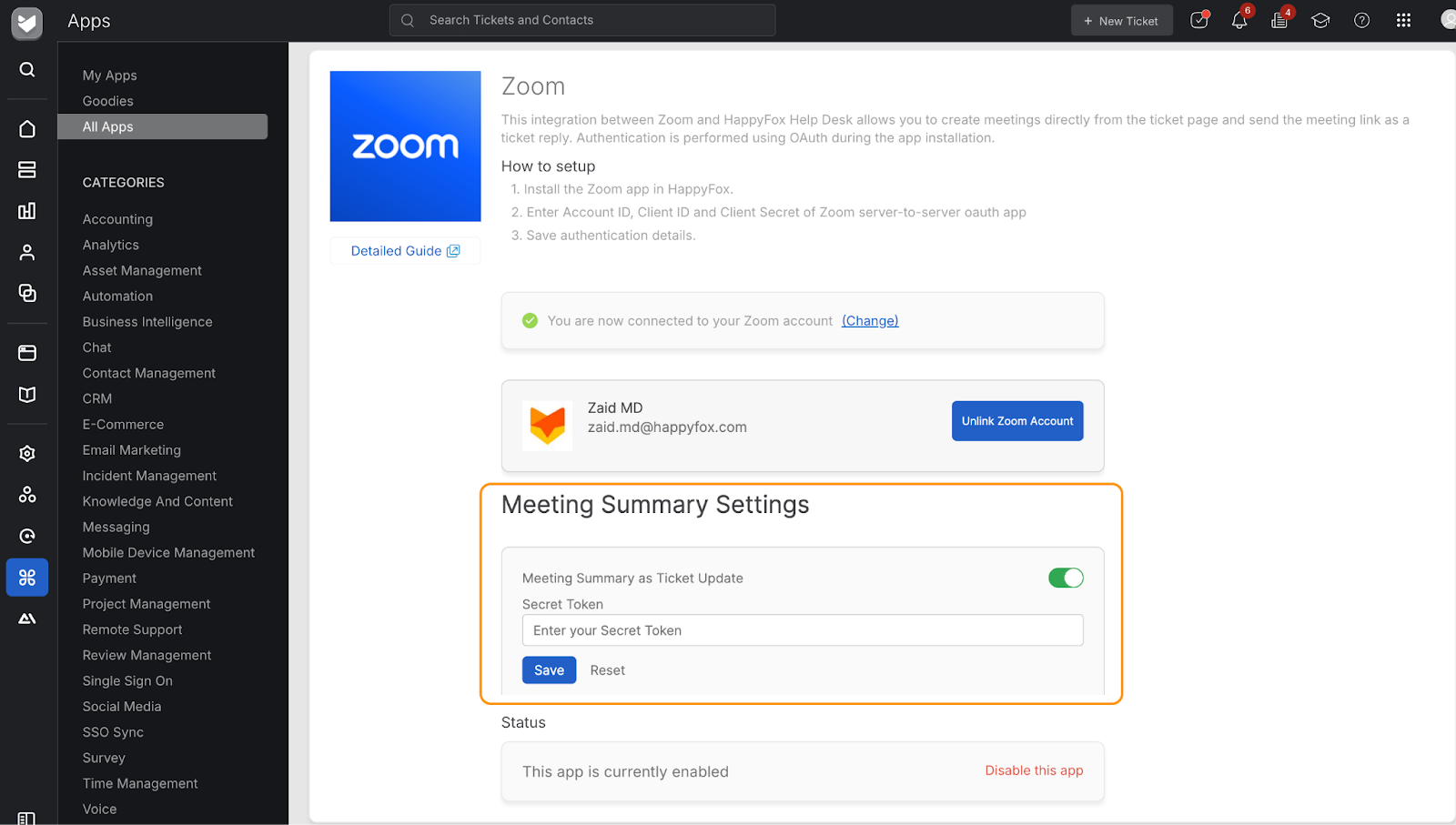The width and height of the screenshot is (1456, 825).
Task: Select the Payment category
Action: click(109, 579)
